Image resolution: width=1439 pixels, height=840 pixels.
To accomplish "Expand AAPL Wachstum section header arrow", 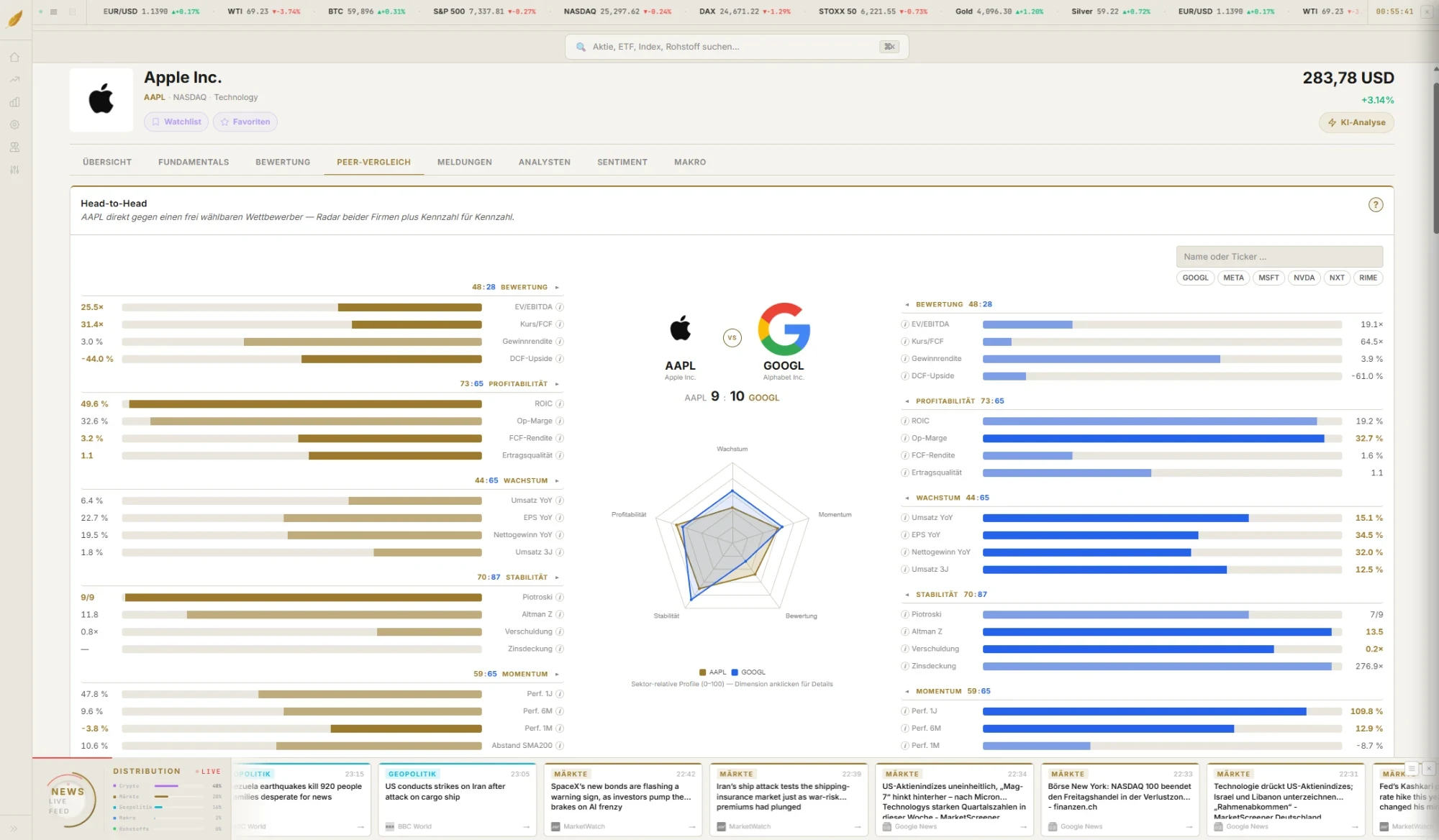I will click(557, 481).
